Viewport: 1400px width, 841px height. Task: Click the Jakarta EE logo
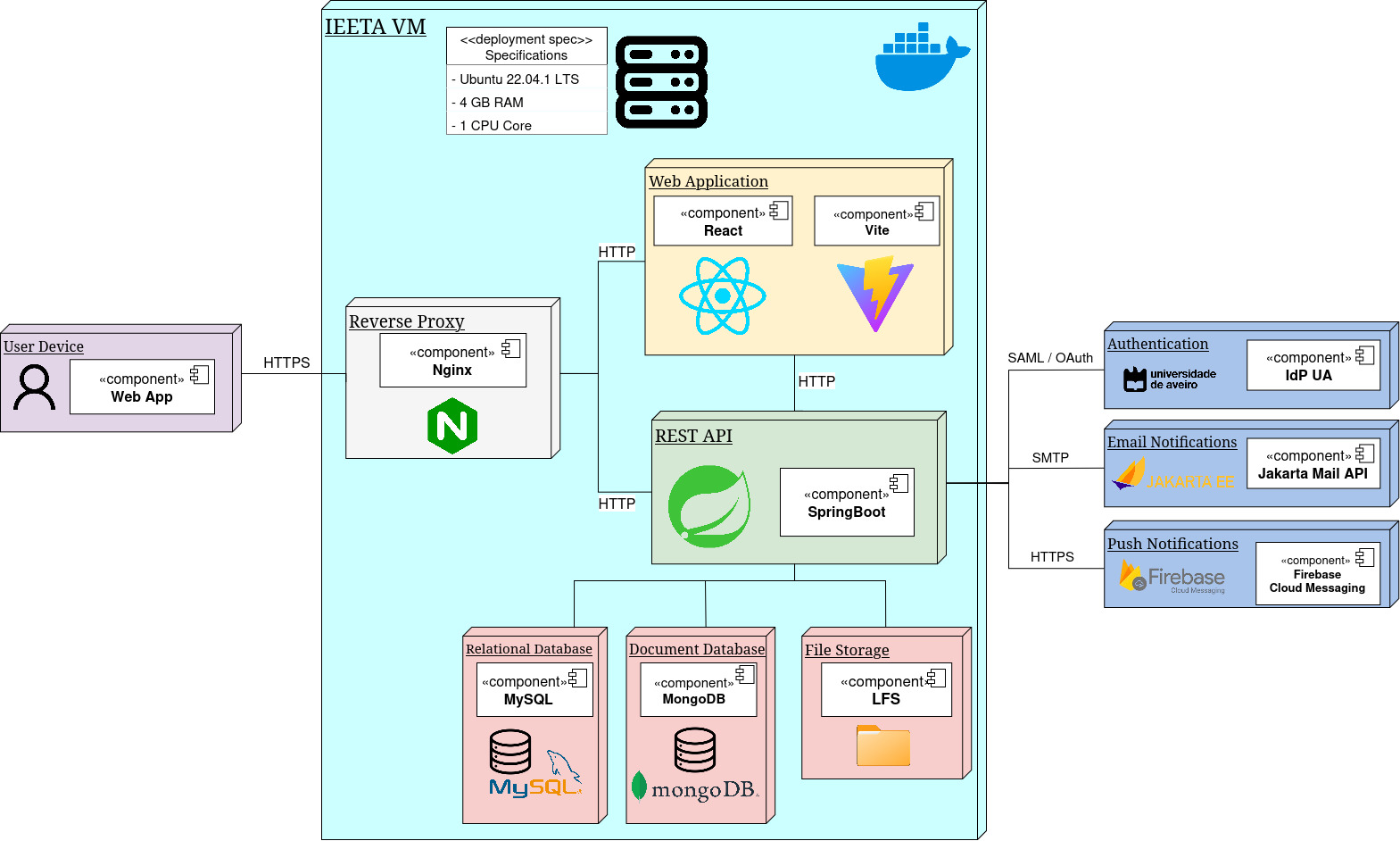pos(1172,475)
